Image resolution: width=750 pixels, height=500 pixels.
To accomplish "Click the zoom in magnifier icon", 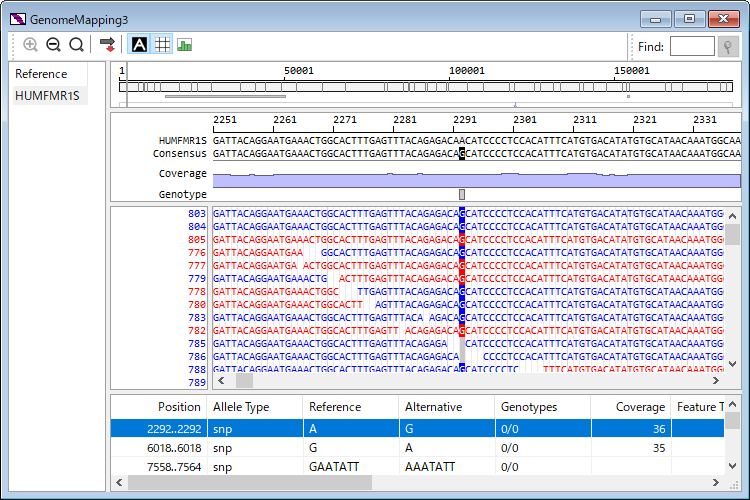I will 31,45.
